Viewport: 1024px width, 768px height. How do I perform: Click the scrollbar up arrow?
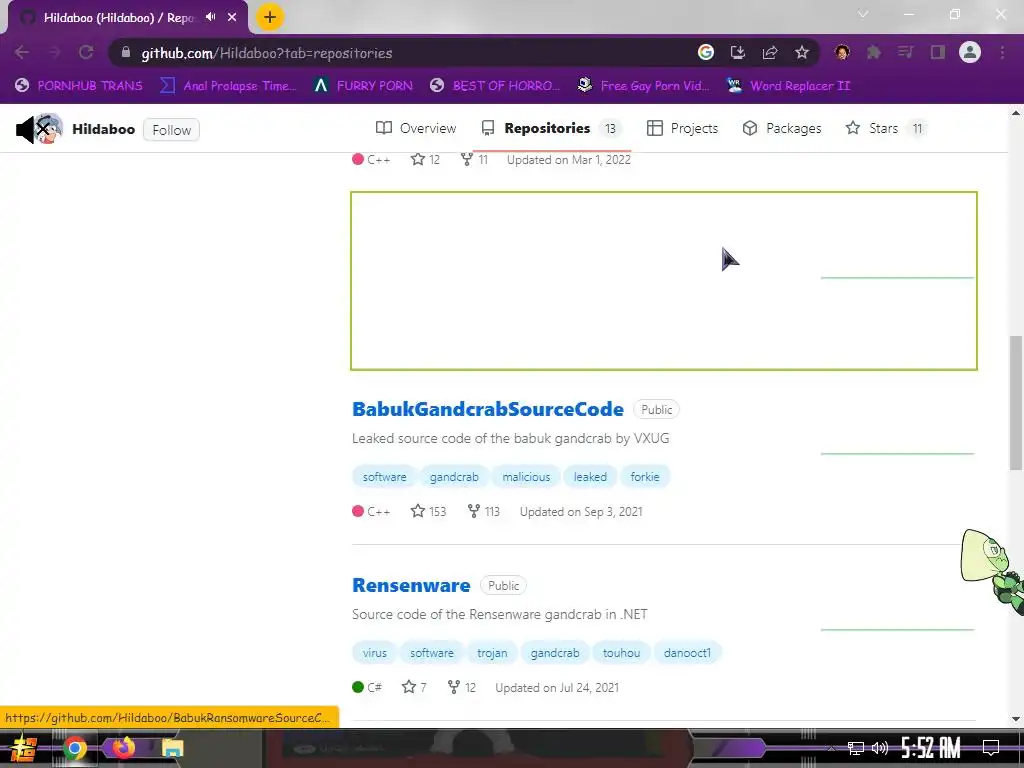[x=1016, y=112]
